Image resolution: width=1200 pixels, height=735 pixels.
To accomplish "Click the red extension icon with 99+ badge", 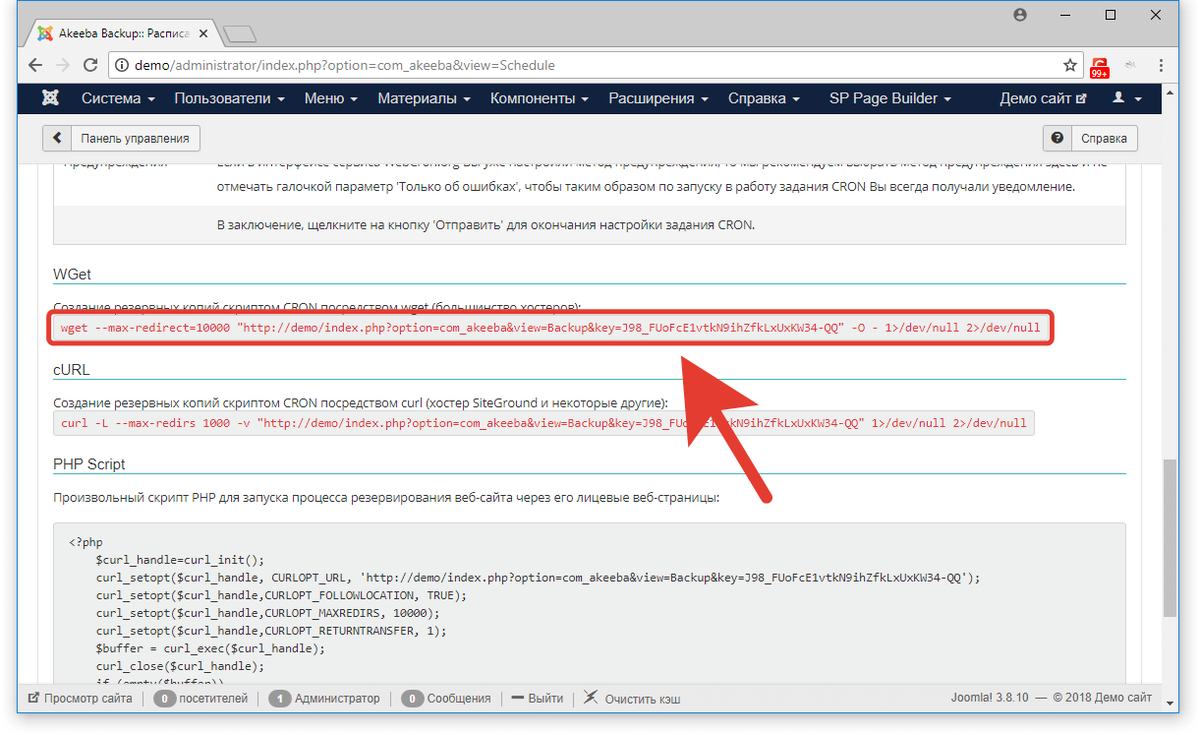I will (1100, 67).
